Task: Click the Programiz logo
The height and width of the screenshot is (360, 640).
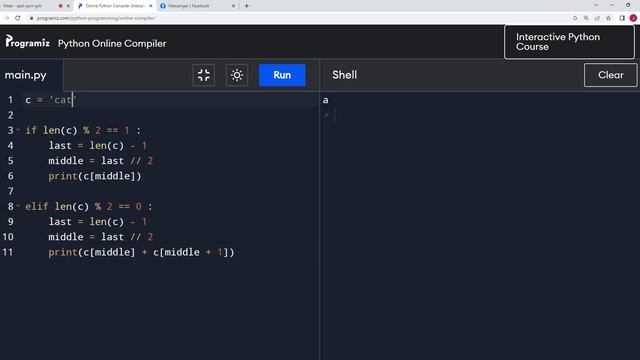Action: pos(28,42)
